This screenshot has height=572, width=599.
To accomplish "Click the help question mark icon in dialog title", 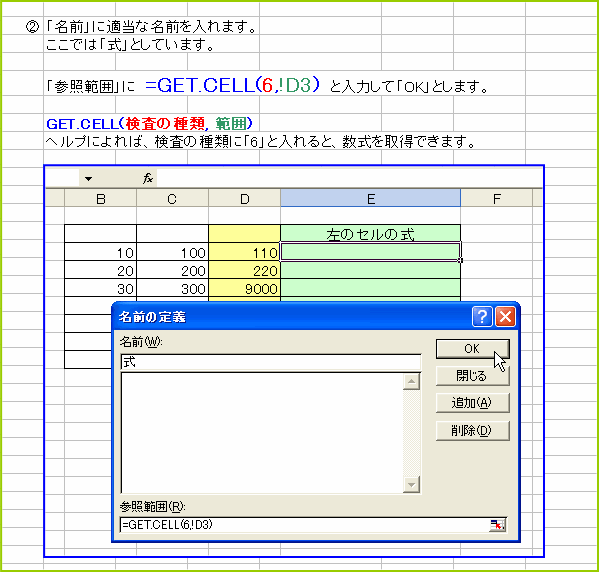I will point(482,316).
